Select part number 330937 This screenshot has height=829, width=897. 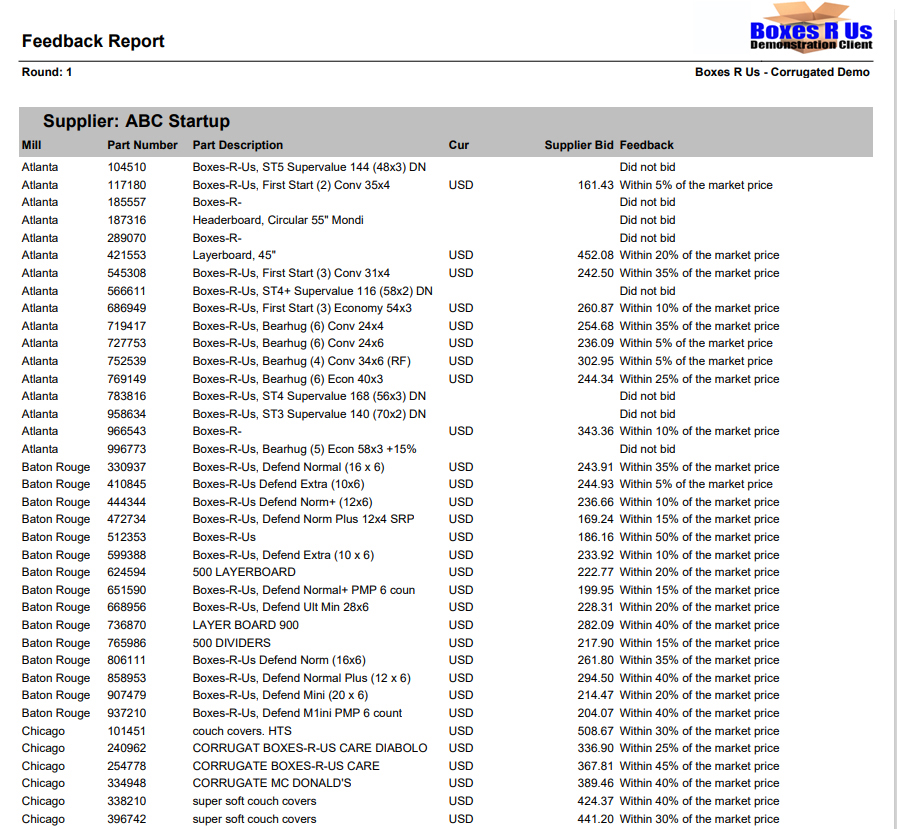point(127,467)
